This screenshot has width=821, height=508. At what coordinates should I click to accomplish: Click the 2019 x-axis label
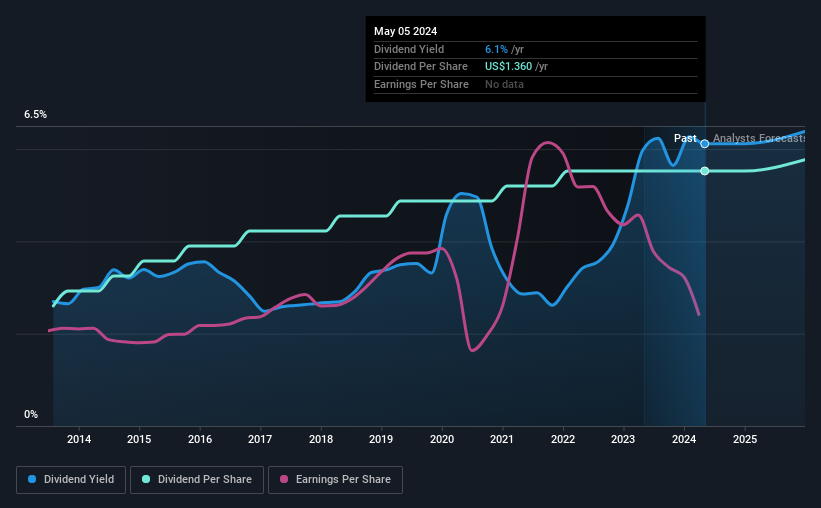[381, 439]
